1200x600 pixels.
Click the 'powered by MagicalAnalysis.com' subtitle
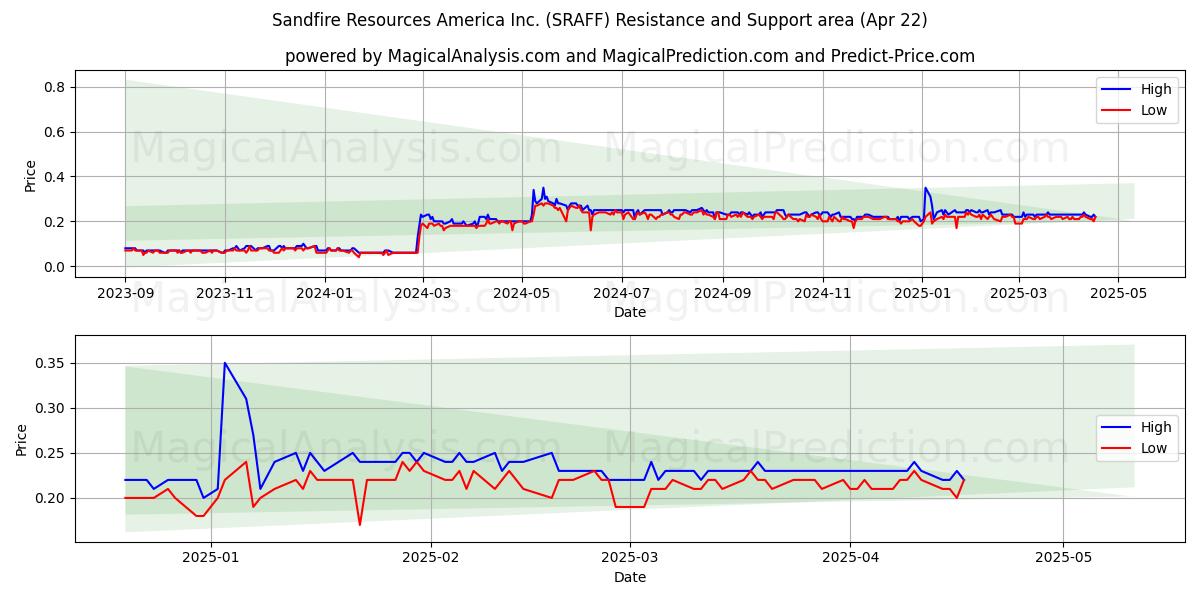(x=630, y=56)
